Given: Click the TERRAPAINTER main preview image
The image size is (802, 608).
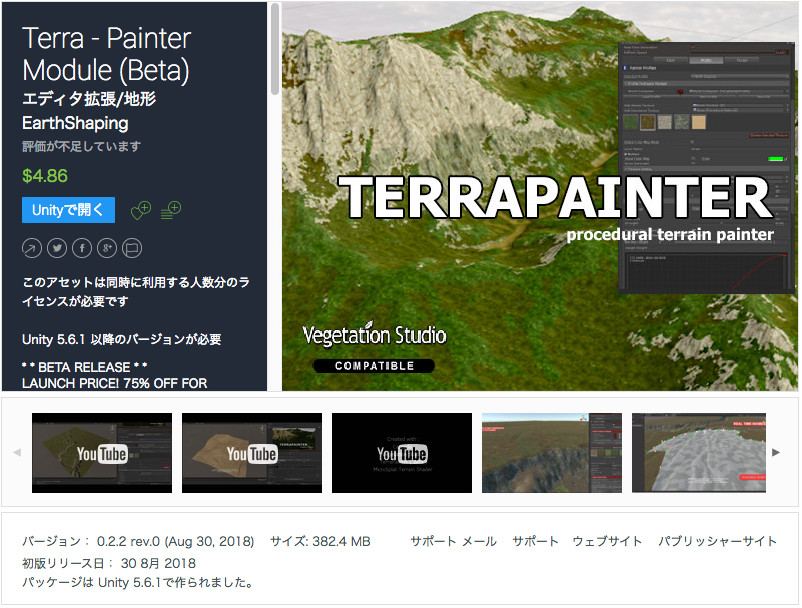Looking at the screenshot, I should tap(540, 196).
